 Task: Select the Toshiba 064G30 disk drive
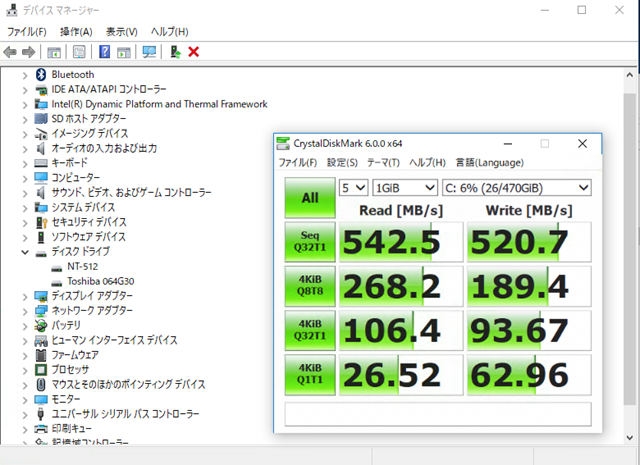click(101, 282)
